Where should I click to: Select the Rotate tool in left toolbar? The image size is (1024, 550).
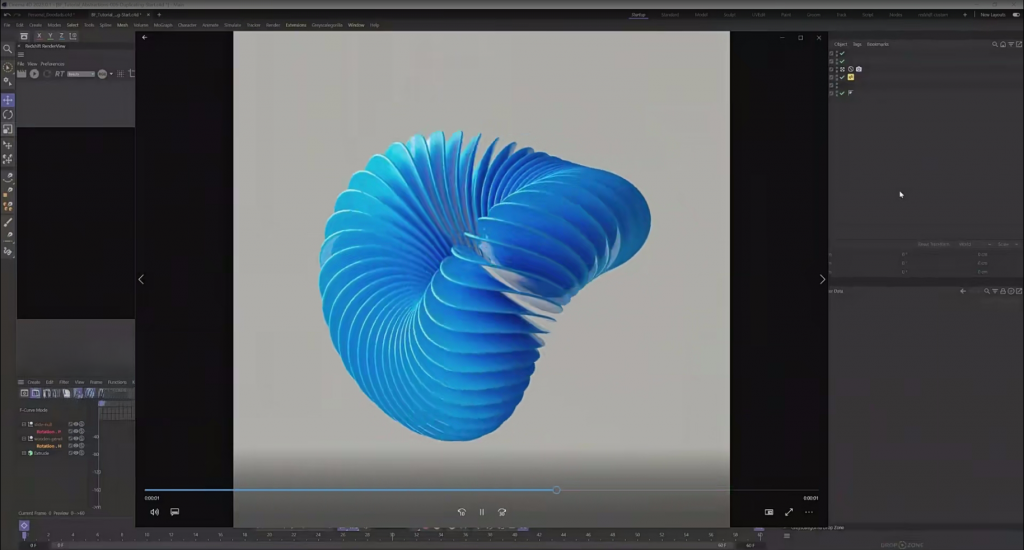click(8, 114)
